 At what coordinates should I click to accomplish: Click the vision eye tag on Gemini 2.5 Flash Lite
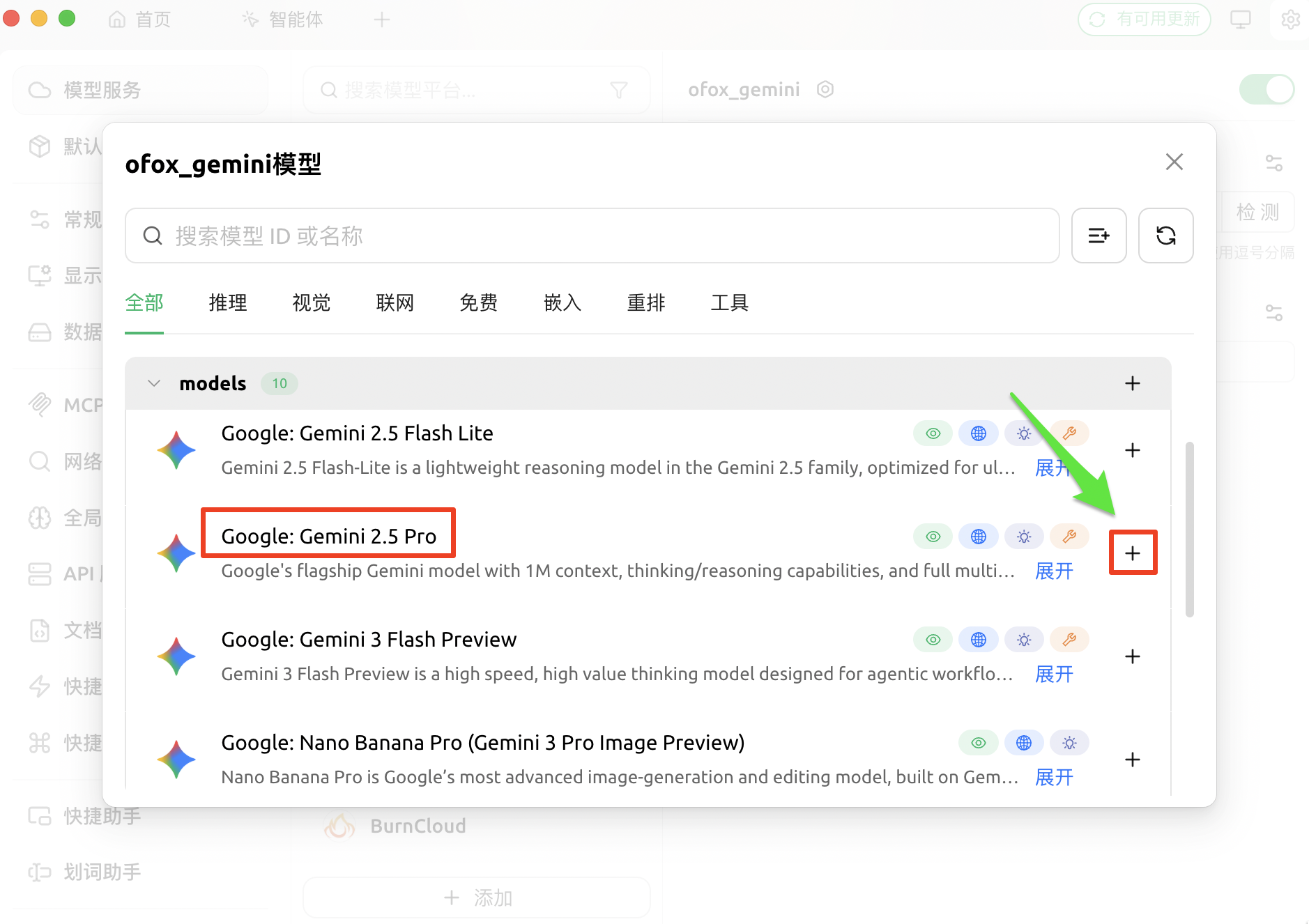(x=933, y=433)
